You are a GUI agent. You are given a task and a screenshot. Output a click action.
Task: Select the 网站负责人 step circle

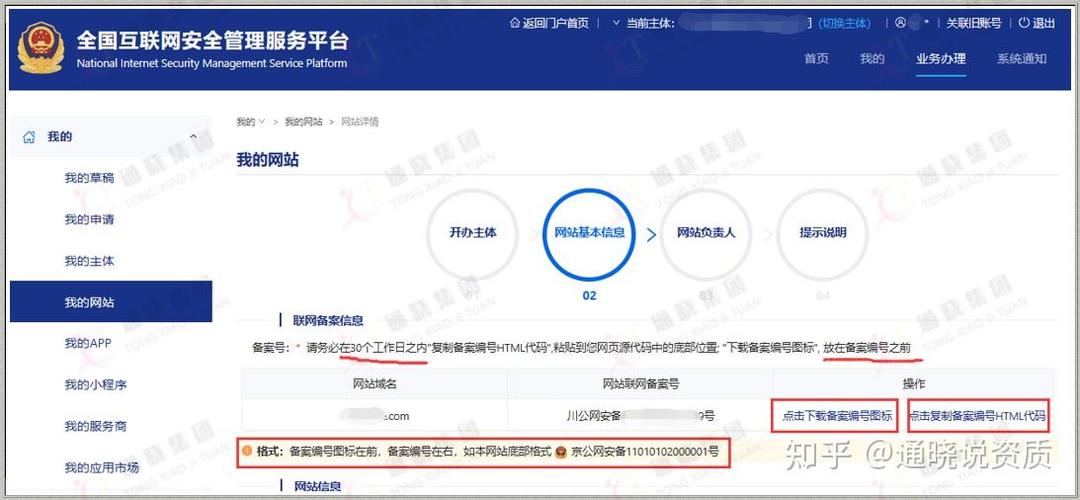coord(706,234)
